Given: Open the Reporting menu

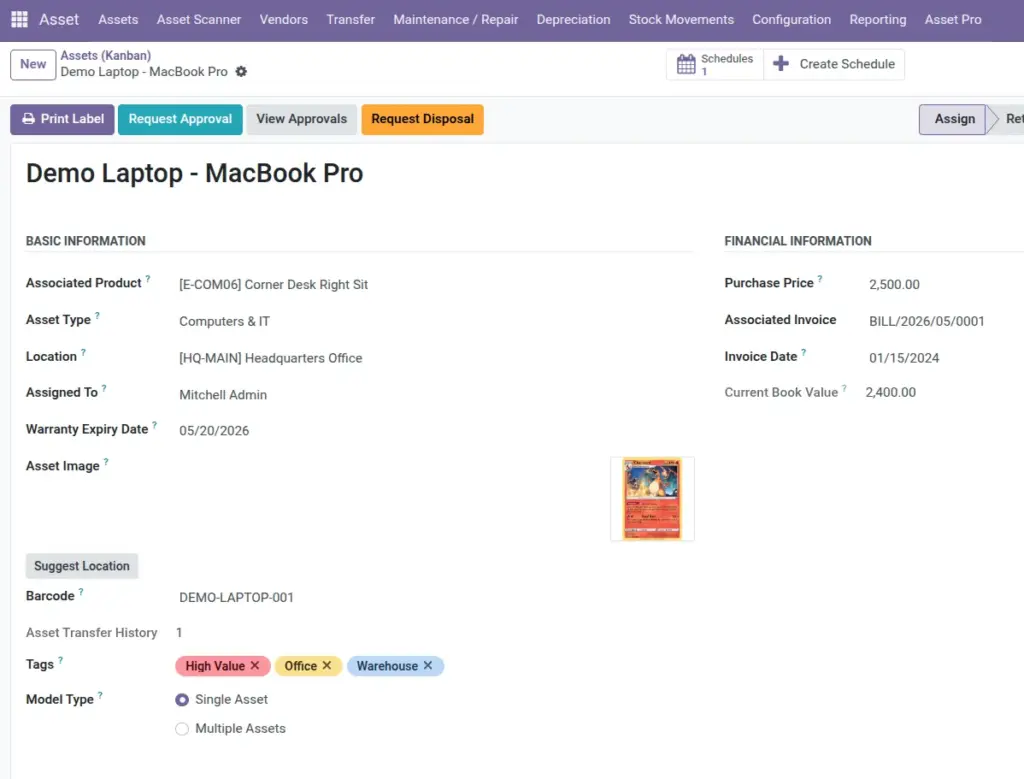Looking at the screenshot, I should (x=878, y=20).
